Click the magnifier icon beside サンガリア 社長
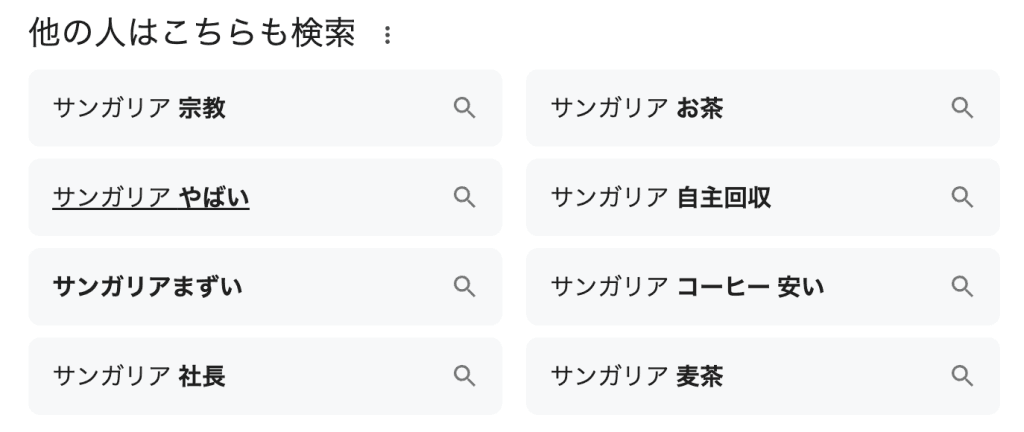1024x432 pixels. [x=464, y=376]
